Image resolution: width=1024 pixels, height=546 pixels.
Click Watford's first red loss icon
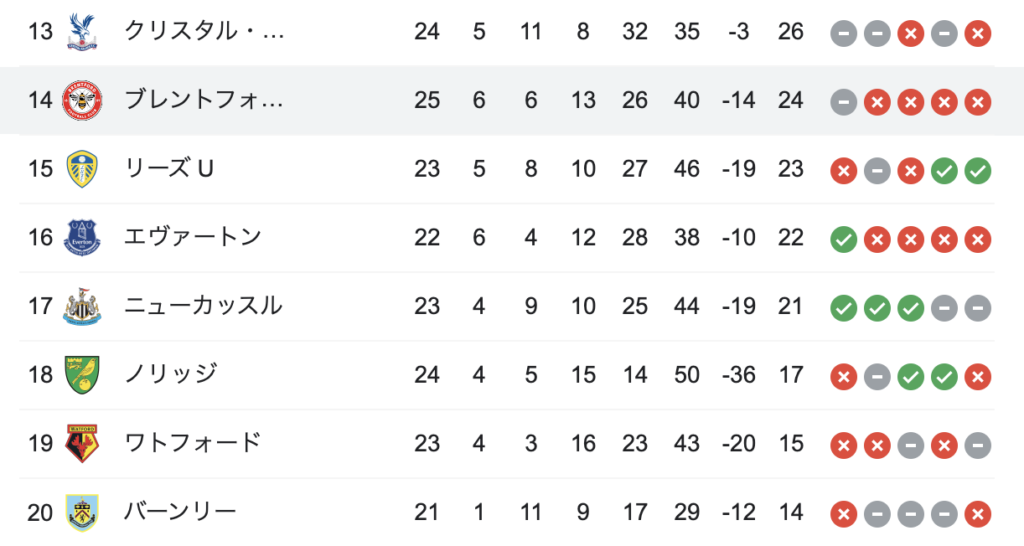(843, 445)
